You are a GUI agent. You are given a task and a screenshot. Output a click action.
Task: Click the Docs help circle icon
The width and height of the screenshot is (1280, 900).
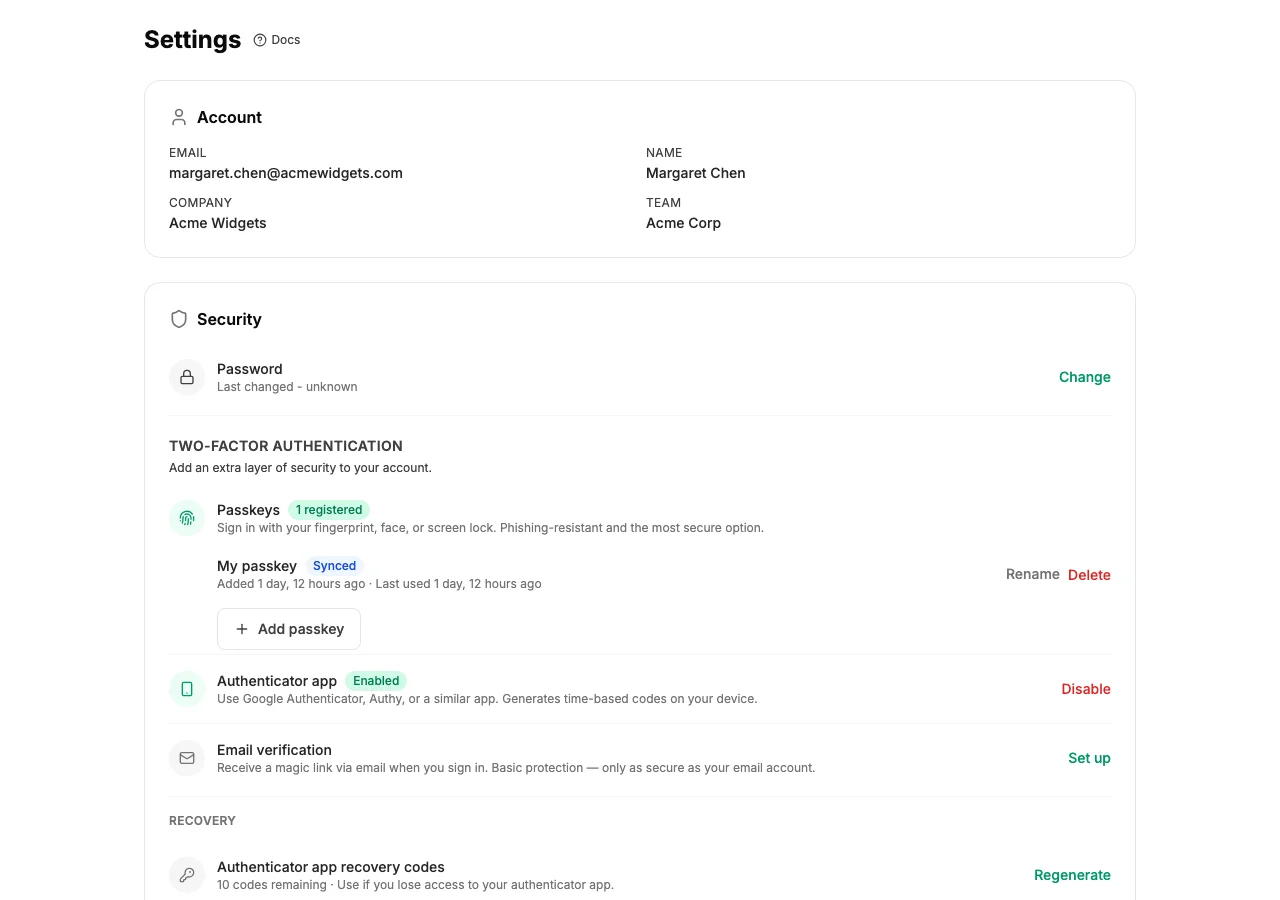260,40
